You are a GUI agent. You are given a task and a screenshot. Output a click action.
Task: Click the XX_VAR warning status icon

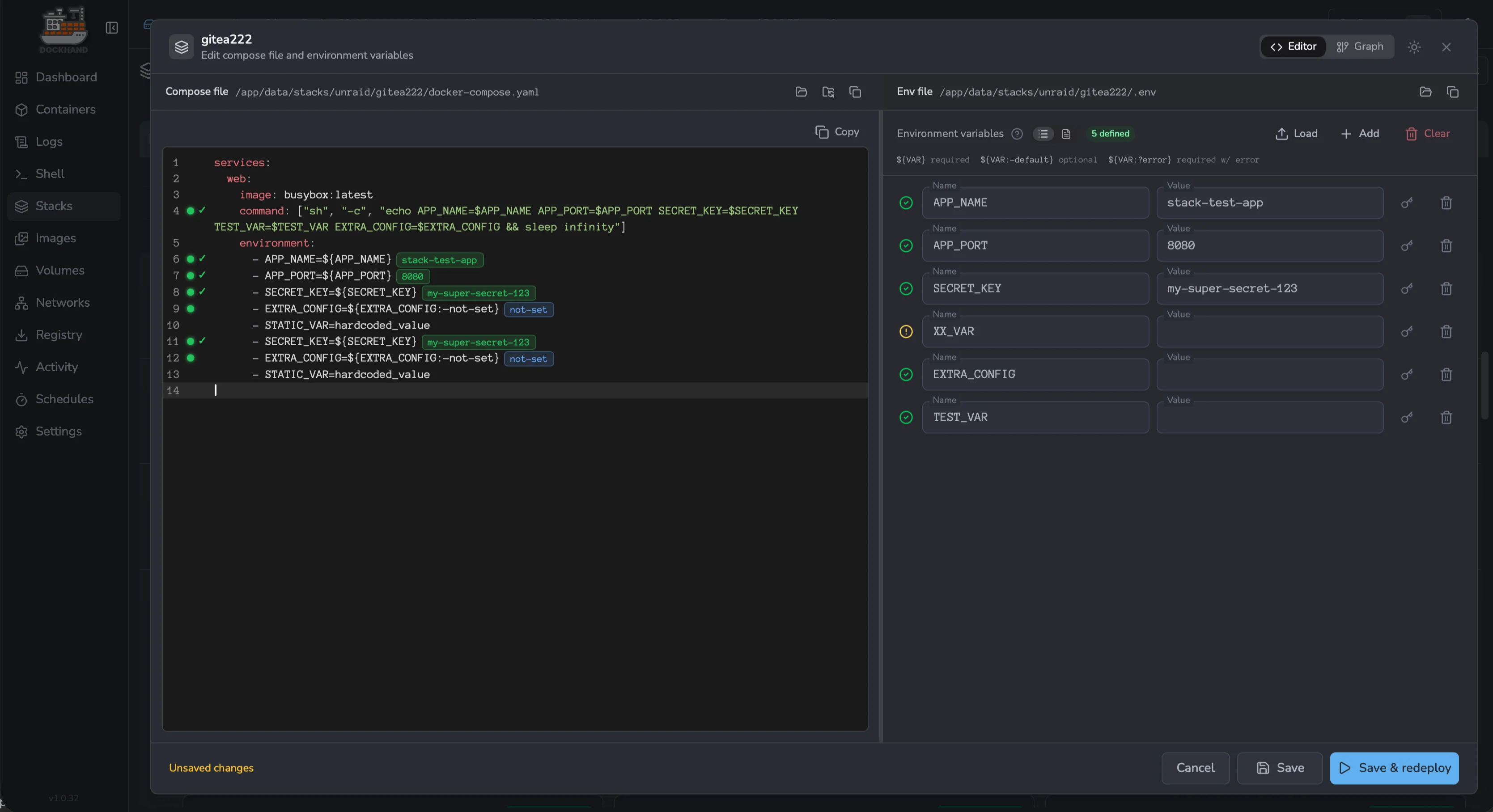pyautogui.click(x=905, y=331)
